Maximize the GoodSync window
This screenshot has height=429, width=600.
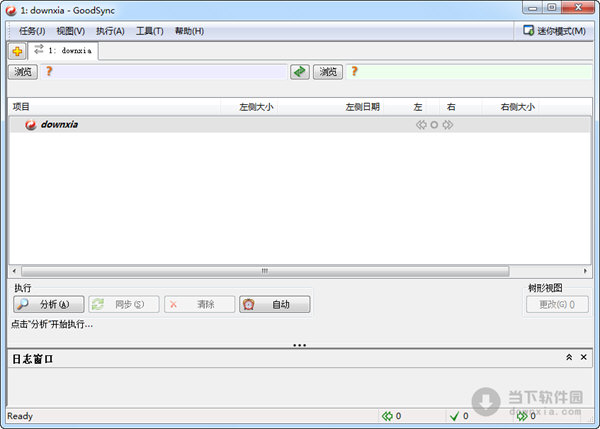coord(552,8)
